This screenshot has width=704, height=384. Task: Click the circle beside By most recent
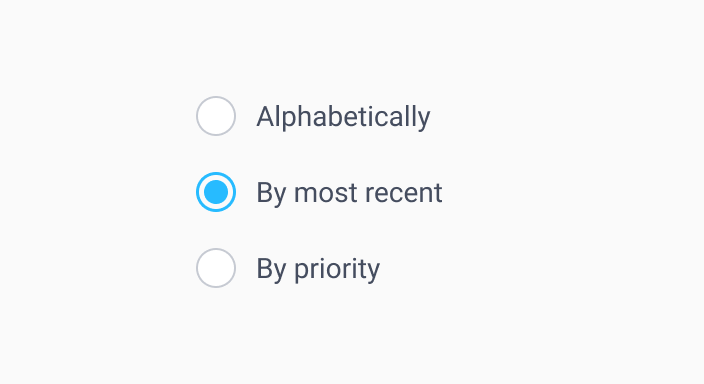(x=216, y=192)
